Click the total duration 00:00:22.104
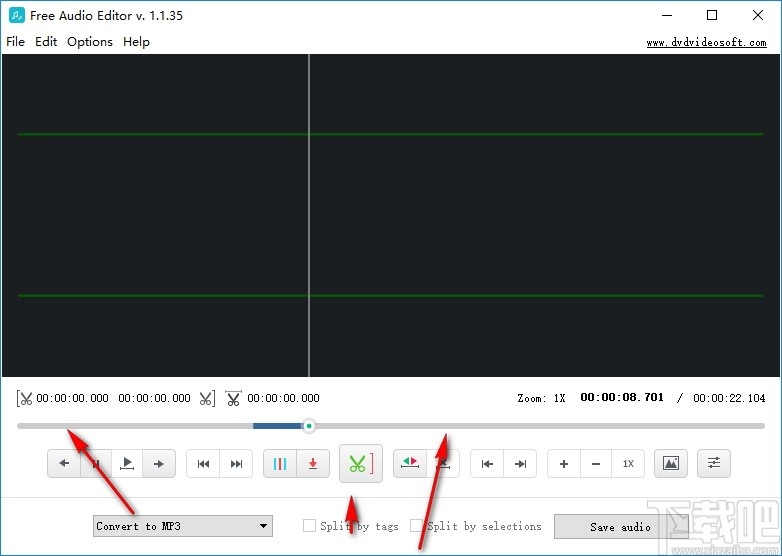The height and width of the screenshot is (556, 782). point(729,398)
